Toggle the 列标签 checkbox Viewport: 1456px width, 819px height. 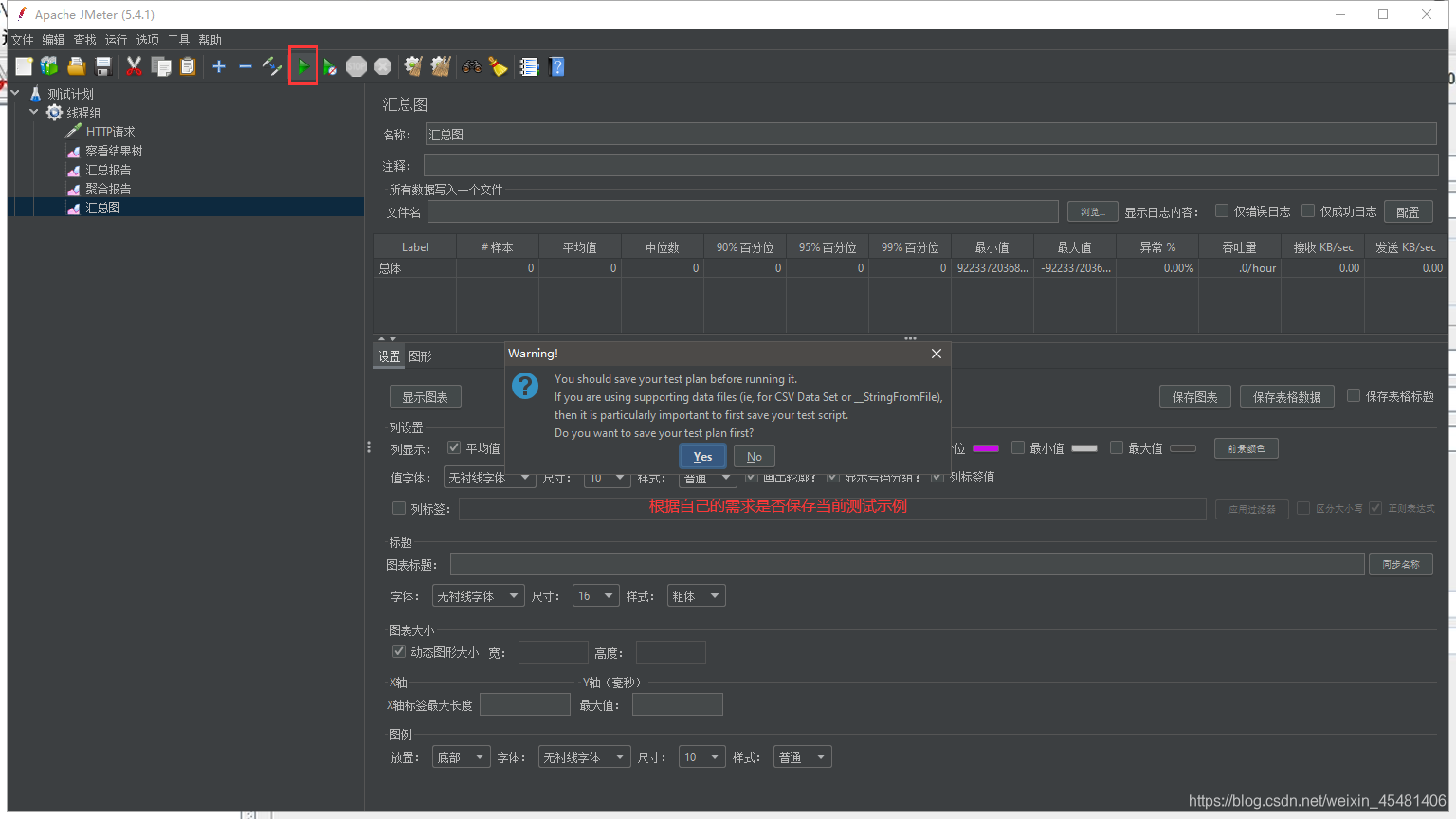(x=399, y=508)
